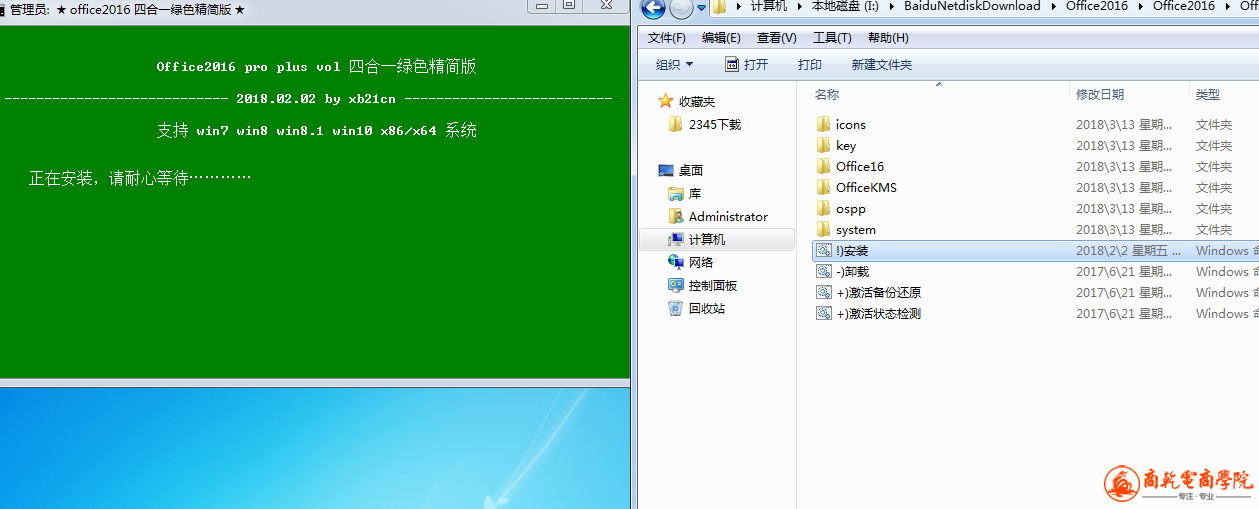Viewport: 1259px width, 509px height.
Task: Click the 正在安装 status line in console
Action: (139, 178)
